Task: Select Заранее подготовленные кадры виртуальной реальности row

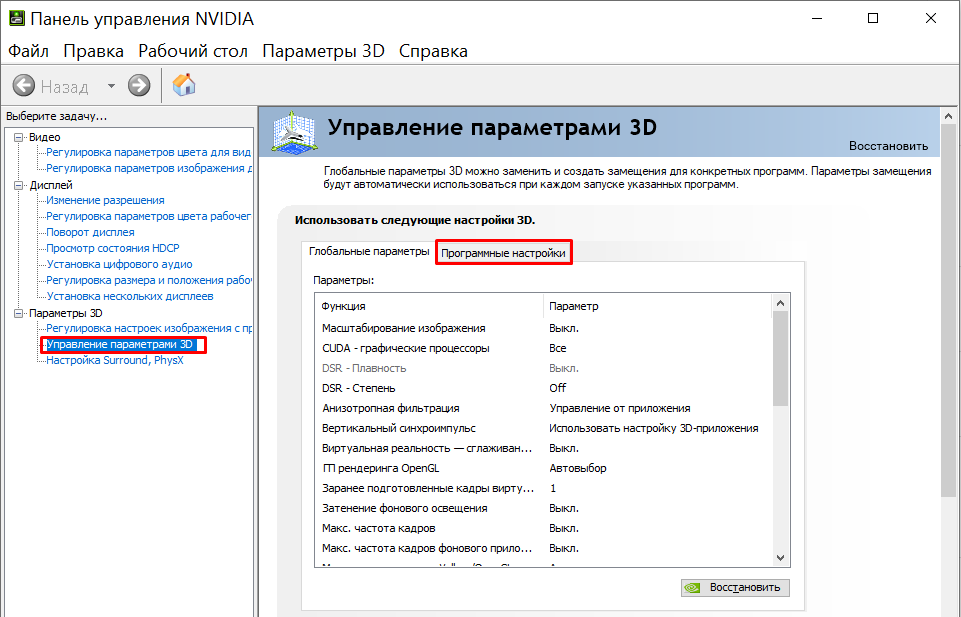Action: coord(543,488)
